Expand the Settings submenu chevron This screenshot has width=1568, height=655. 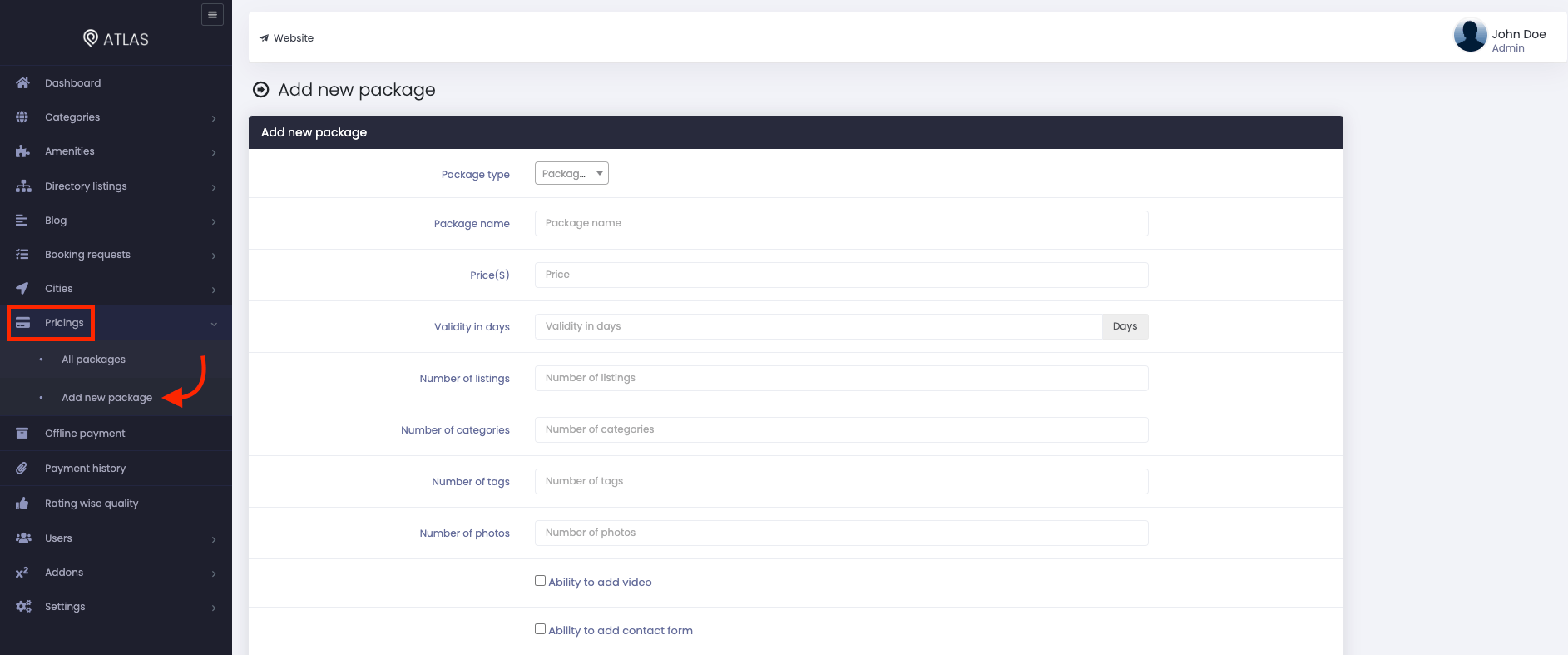pos(214,608)
